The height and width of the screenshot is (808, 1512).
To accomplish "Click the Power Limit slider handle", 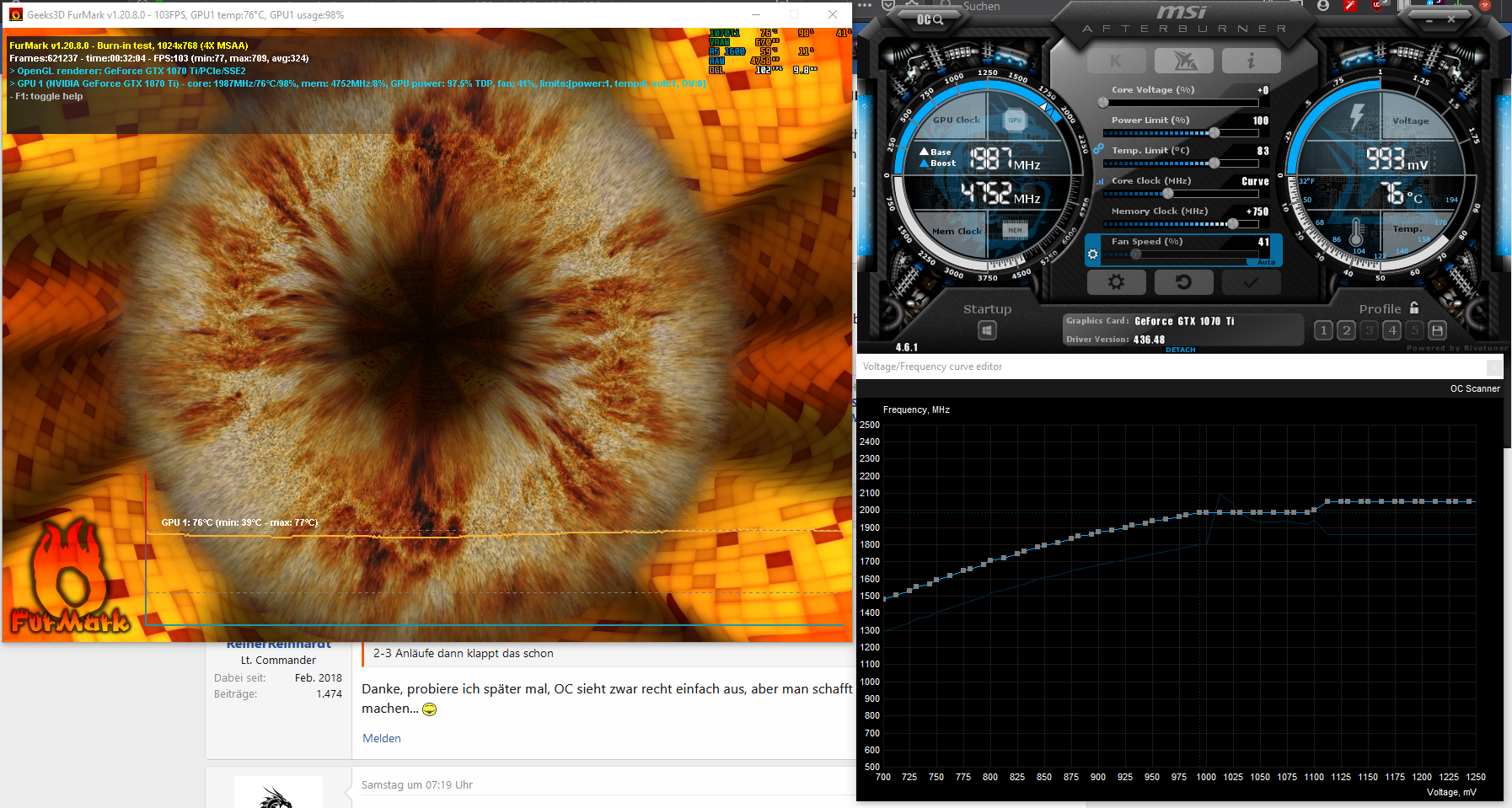I will point(1214,133).
